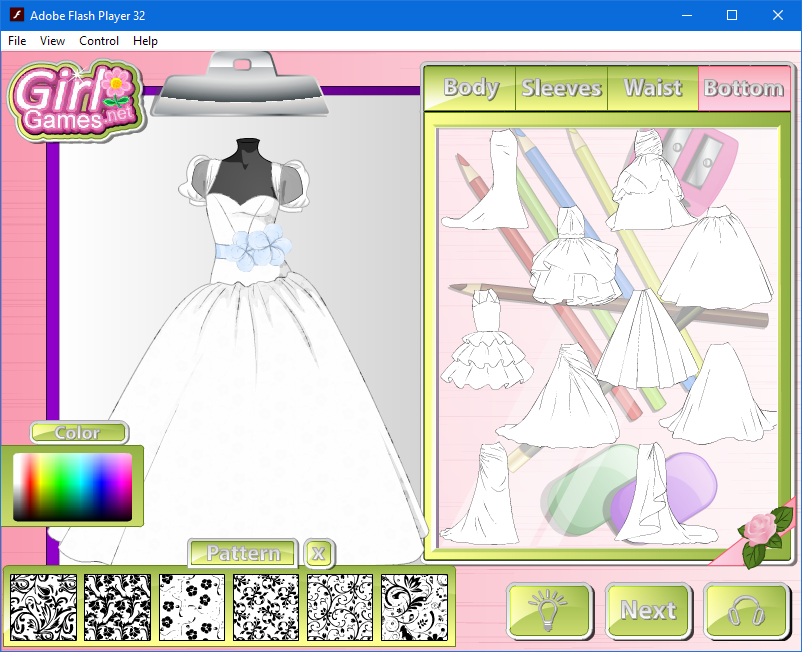The height and width of the screenshot is (652, 802).
Task: Switch to the Sleeves tab
Action: (561, 88)
